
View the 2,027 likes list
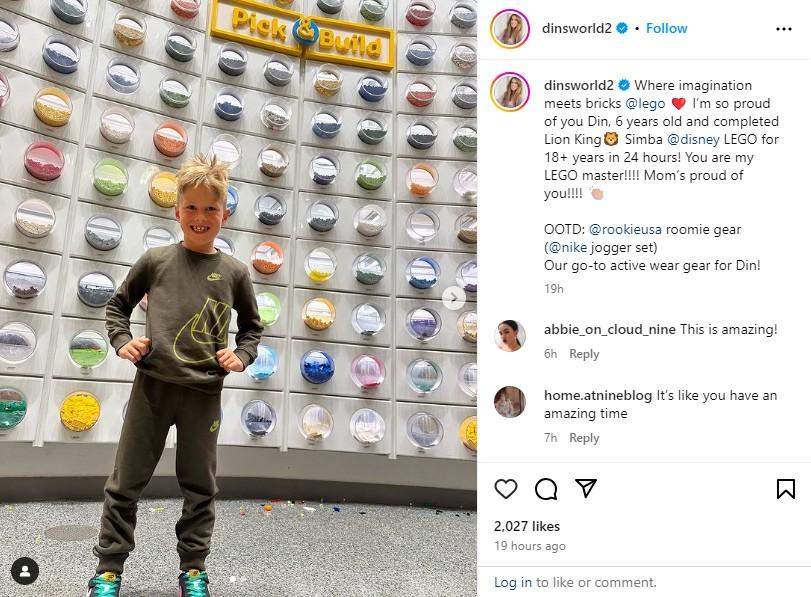(x=527, y=527)
